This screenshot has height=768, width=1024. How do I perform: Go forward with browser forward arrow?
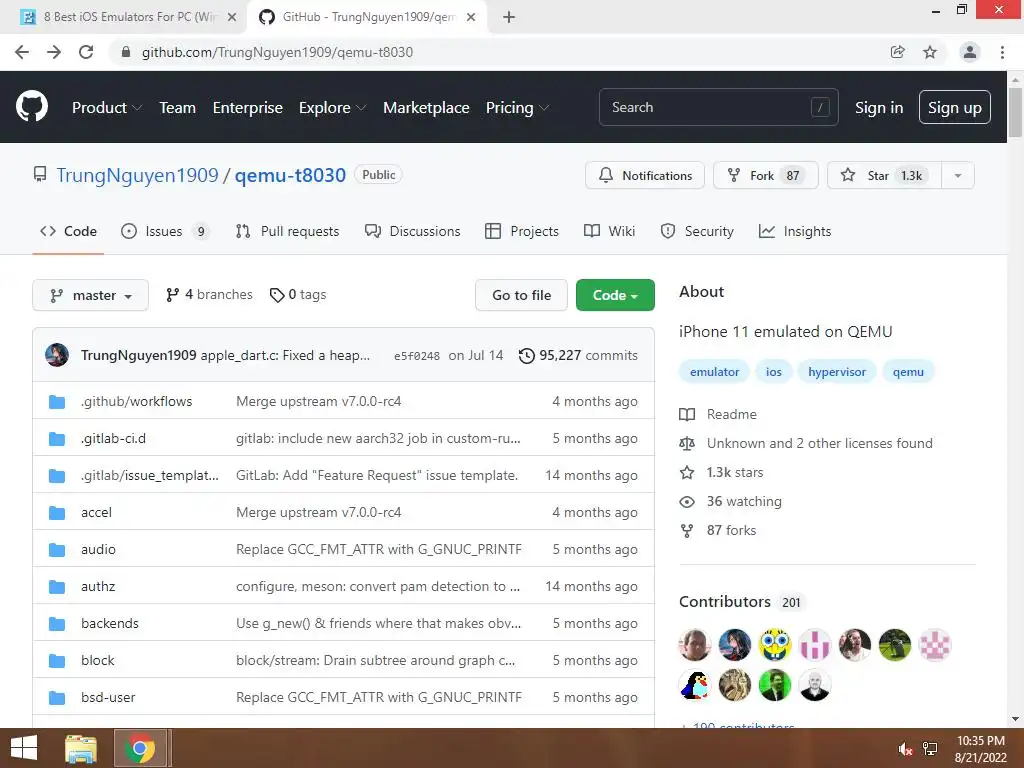pos(54,52)
